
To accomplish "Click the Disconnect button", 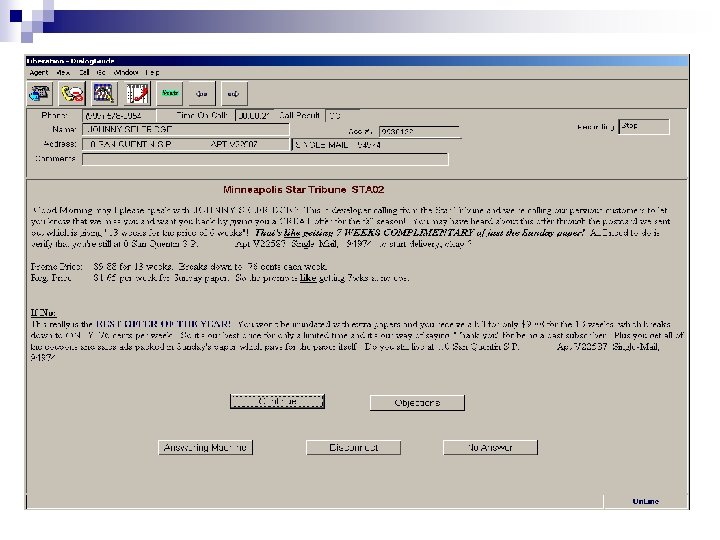I will pyautogui.click(x=353, y=447).
